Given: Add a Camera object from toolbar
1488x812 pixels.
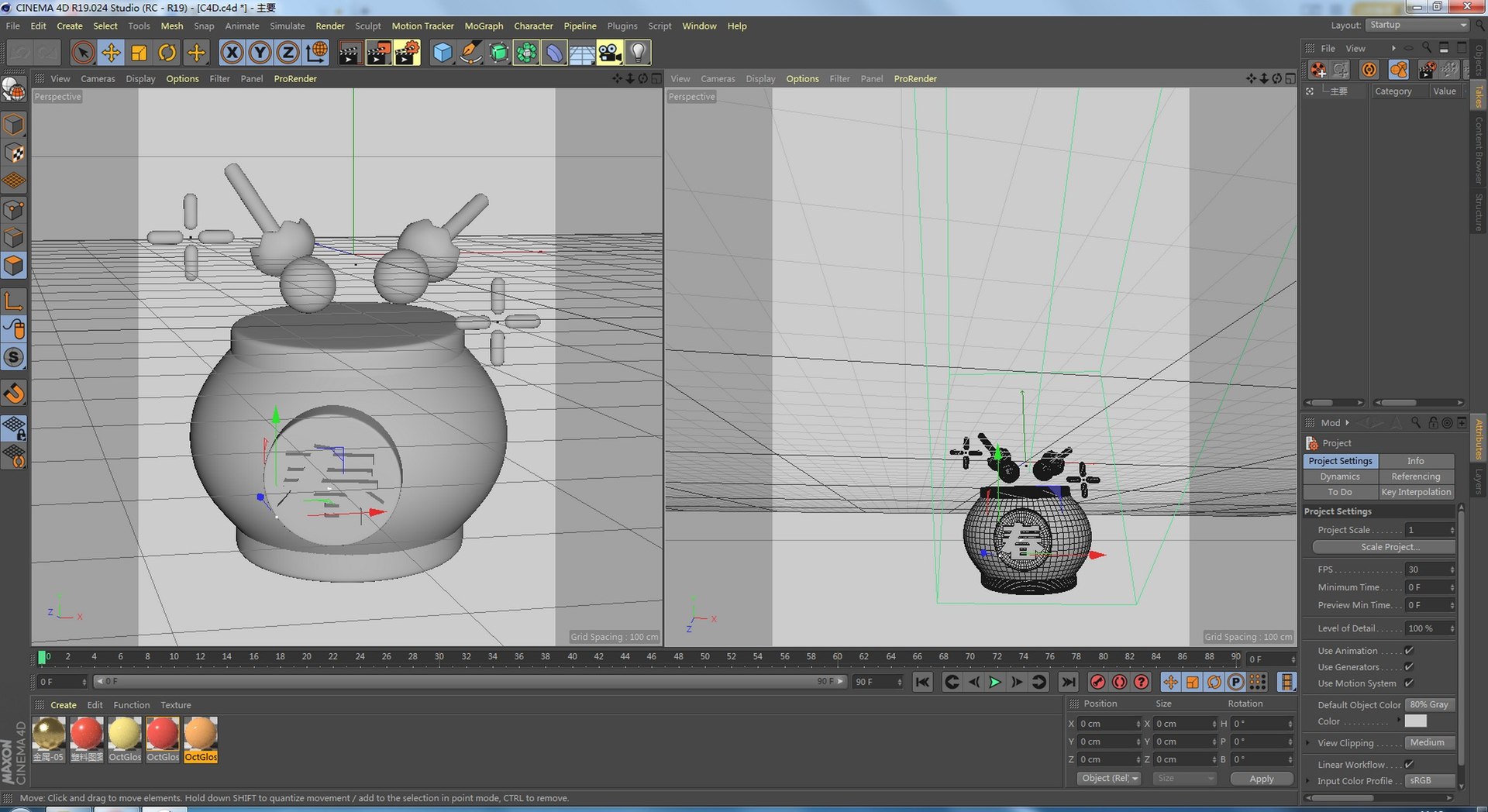Looking at the screenshot, I should 610,53.
